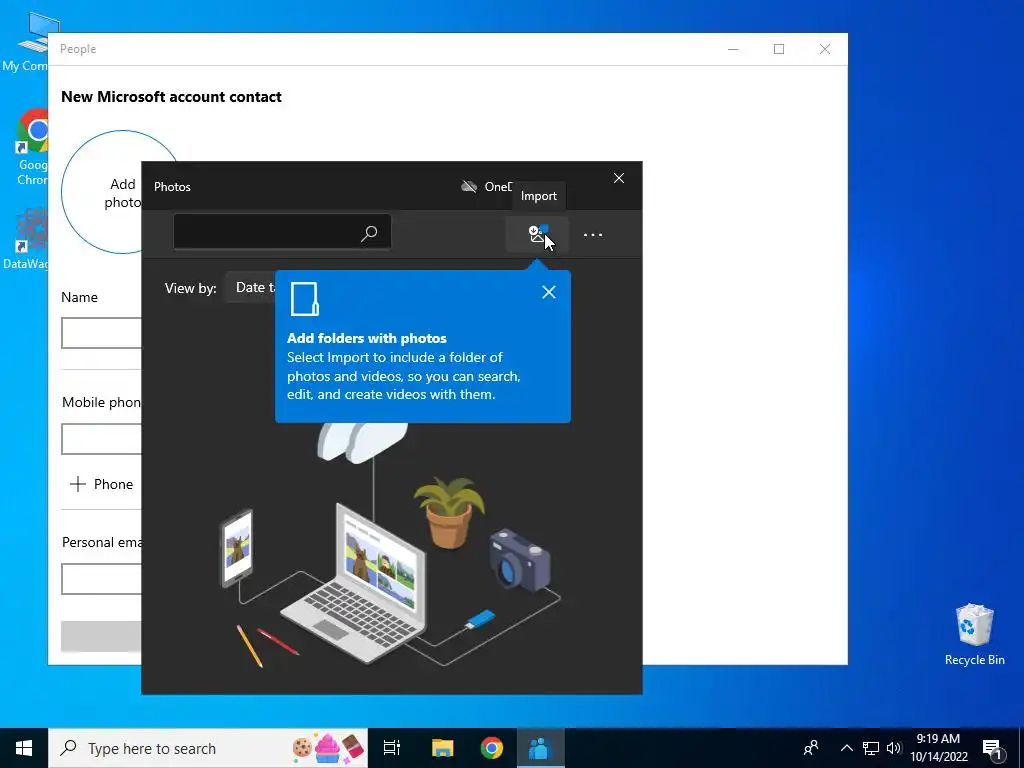The height and width of the screenshot is (768, 1024).
Task: Close the Photos picker window
Action: coord(618,178)
